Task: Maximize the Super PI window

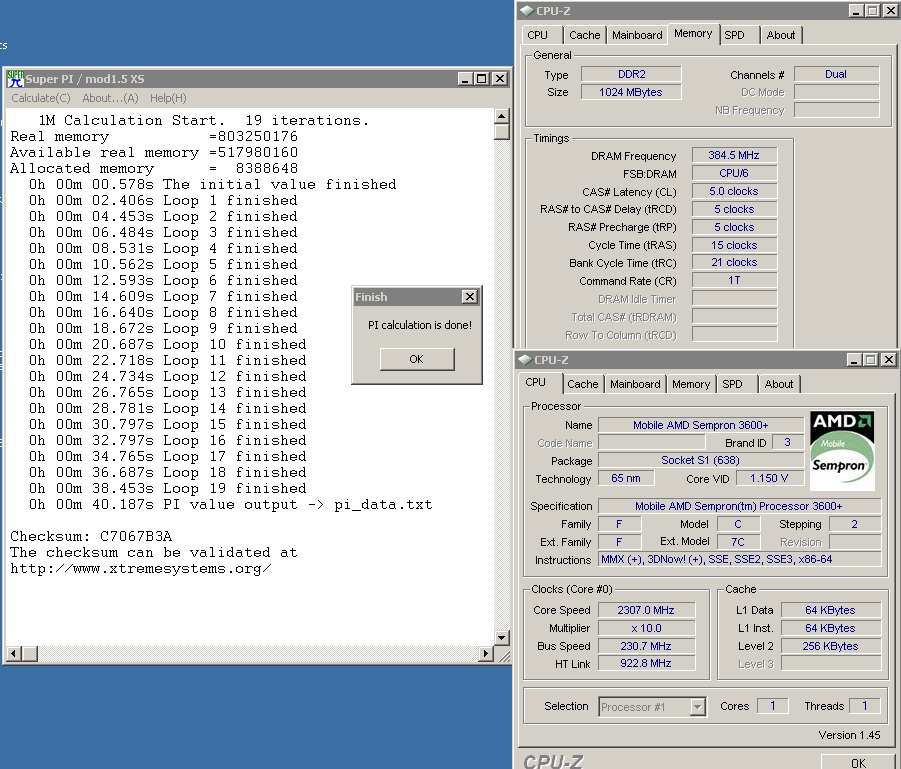Action: 482,79
